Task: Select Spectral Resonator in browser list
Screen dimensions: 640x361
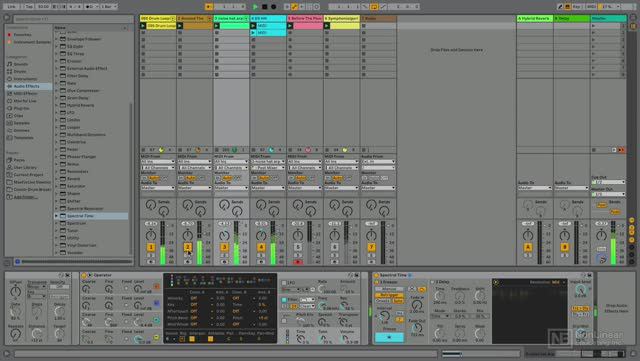Action: (85, 208)
